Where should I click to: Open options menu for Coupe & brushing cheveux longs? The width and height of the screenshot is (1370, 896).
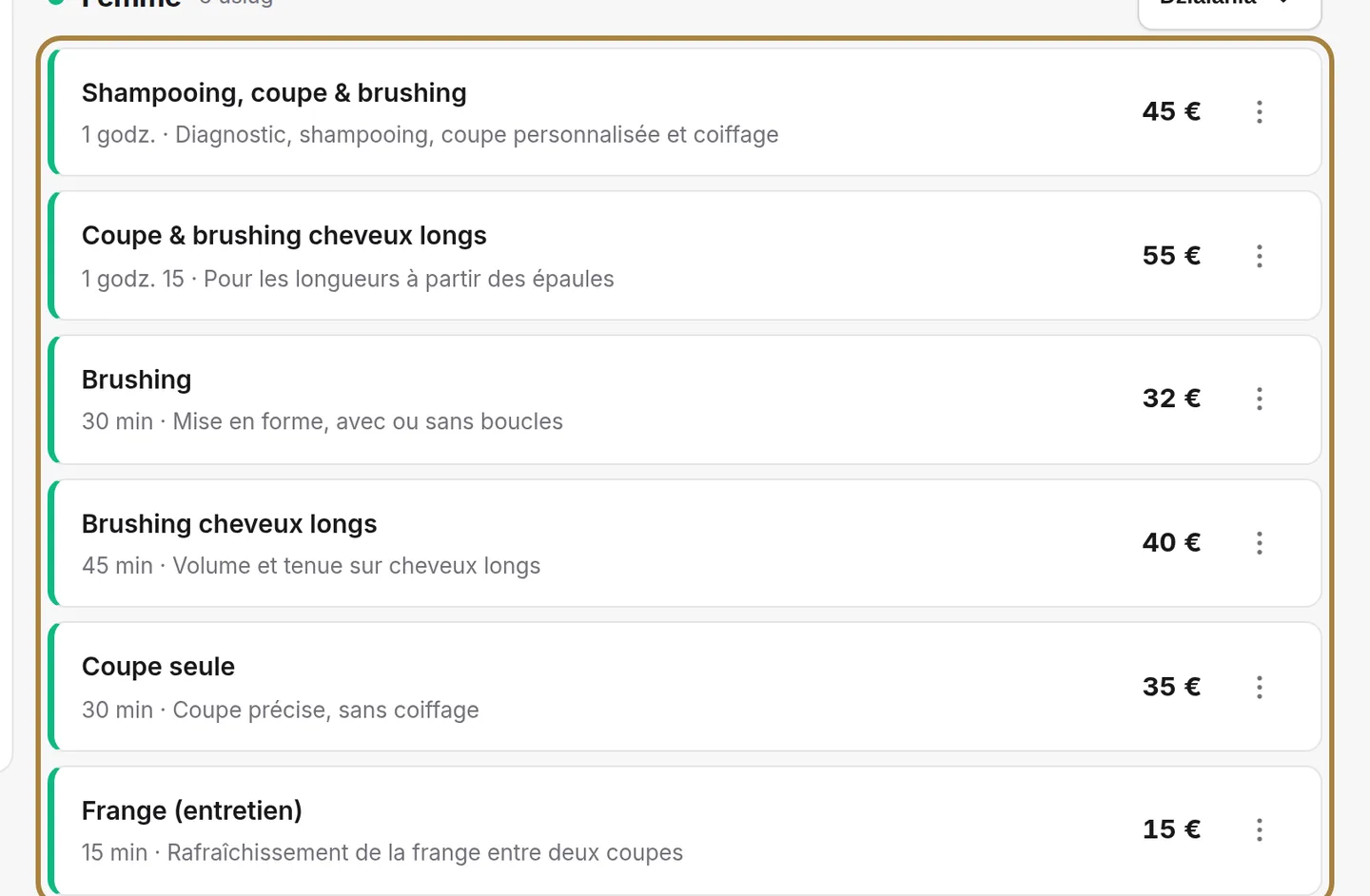point(1259,256)
